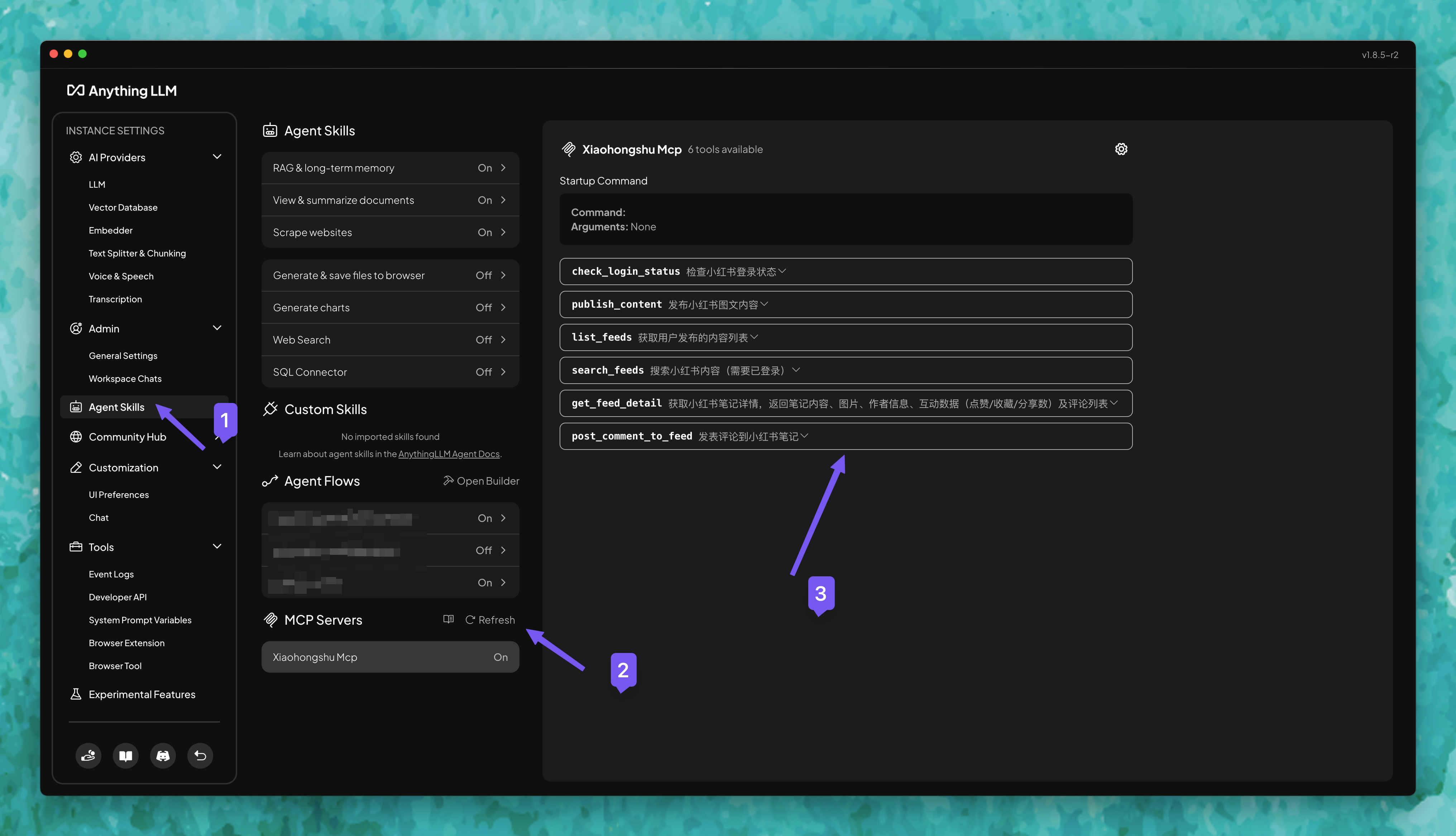Click the Startup Command box

coord(846,219)
